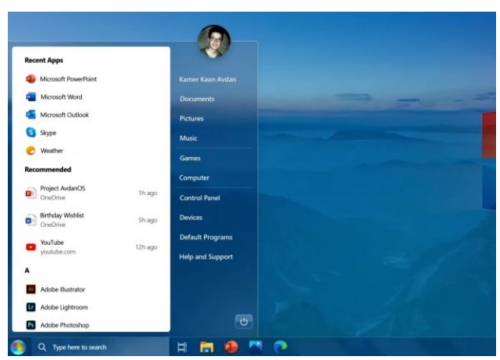Screen dimensions: 500x360
Task: Open Task View from the taskbar
Action: [x=182, y=347]
